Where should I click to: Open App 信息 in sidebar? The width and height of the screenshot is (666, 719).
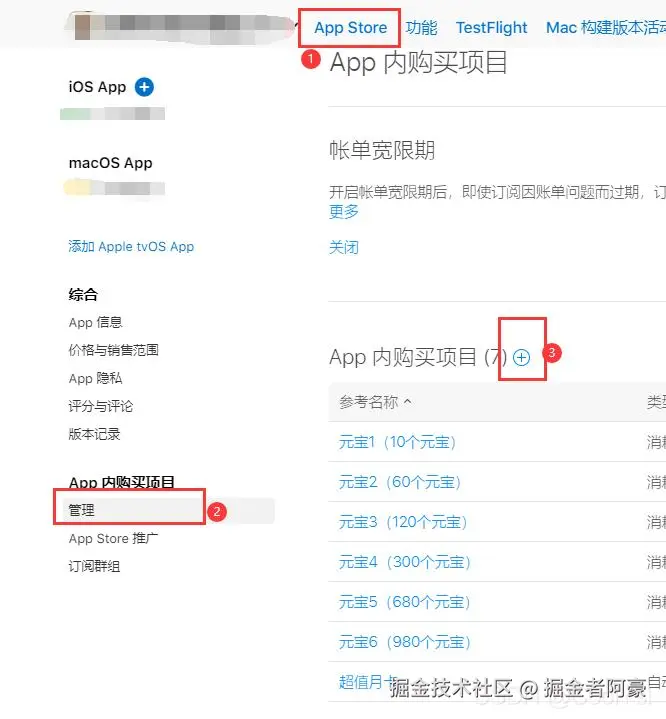(95, 322)
